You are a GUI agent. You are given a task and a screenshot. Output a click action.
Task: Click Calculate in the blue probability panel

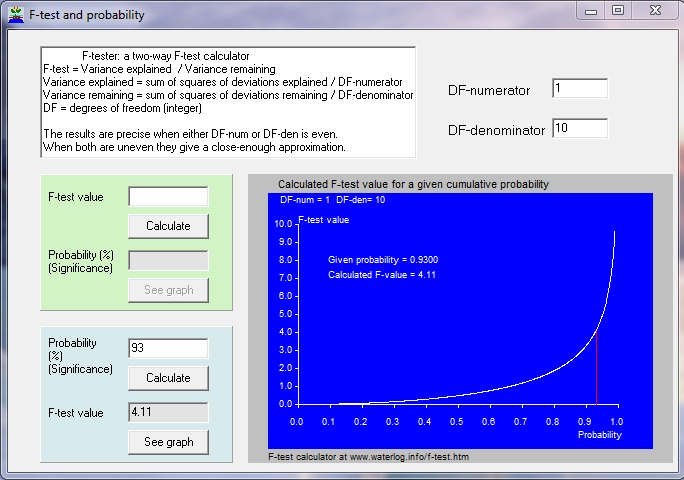168,378
